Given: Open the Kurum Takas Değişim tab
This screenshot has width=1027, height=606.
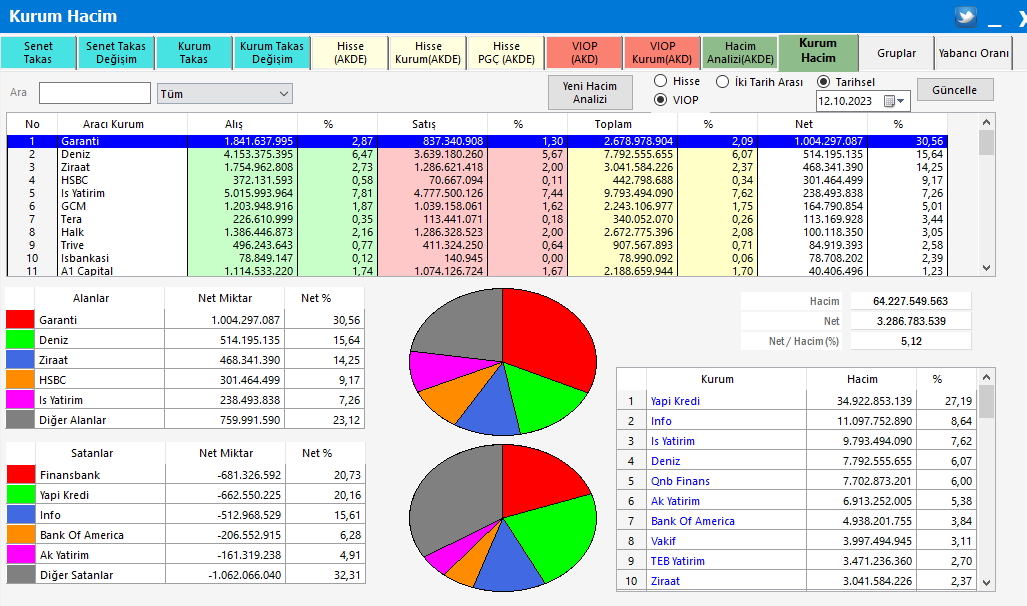Looking at the screenshot, I should click(272, 52).
